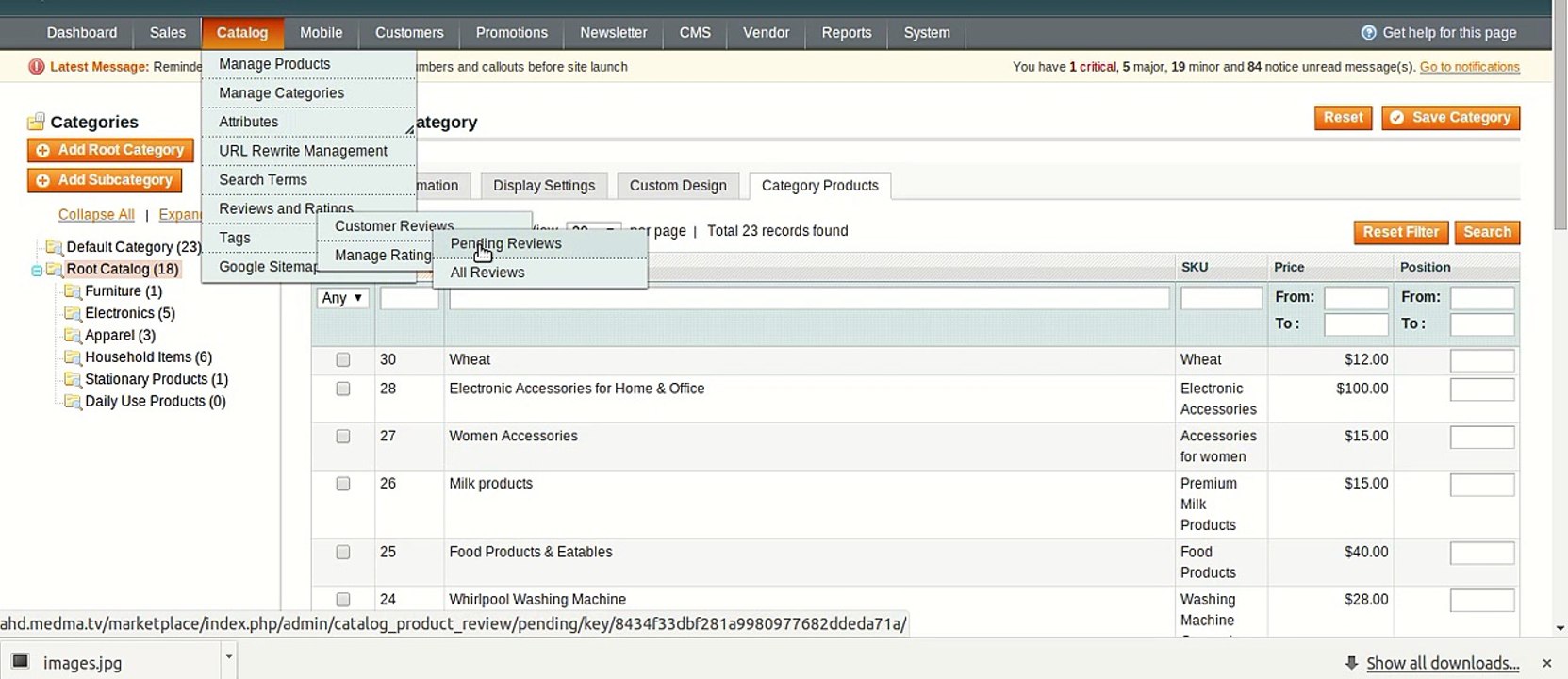The width and height of the screenshot is (1568, 679).
Task: Open the Any filter dropdown
Action: pos(342,298)
